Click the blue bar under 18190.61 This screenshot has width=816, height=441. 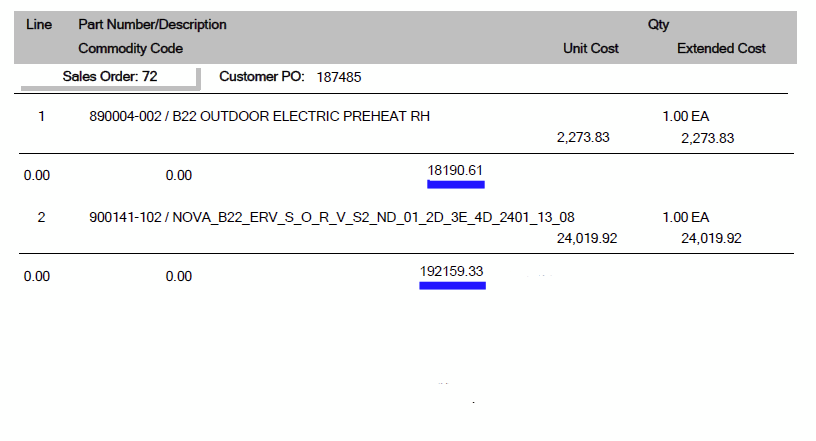[456, 184]
